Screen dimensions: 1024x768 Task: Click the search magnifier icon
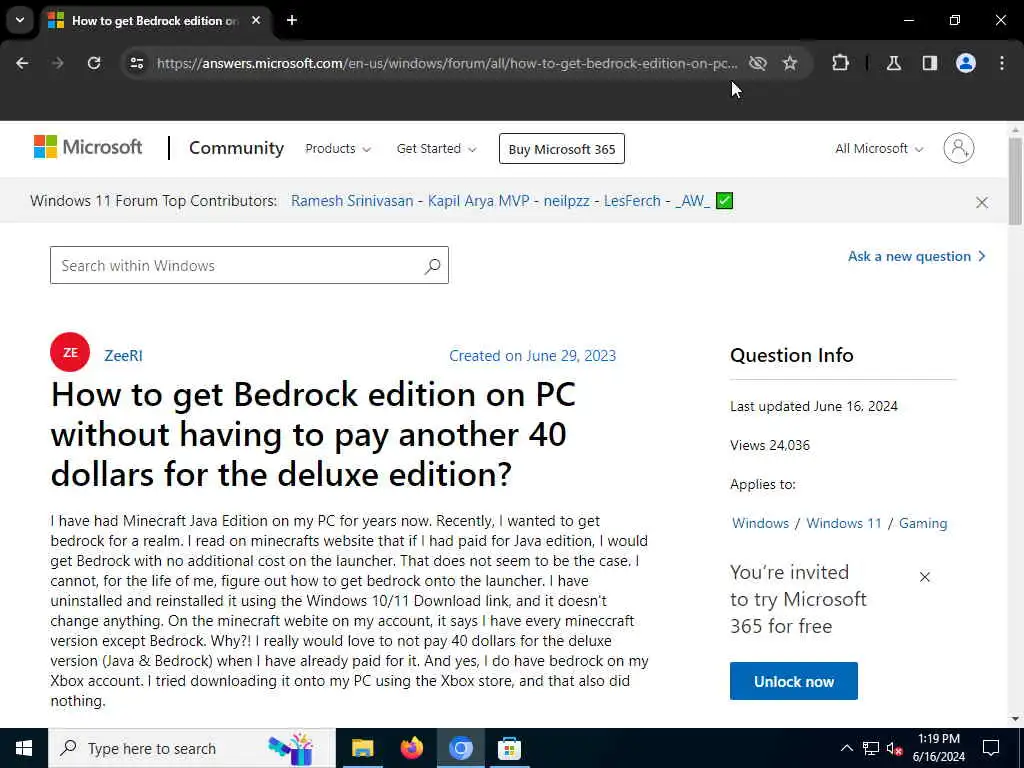click(432, 266)
